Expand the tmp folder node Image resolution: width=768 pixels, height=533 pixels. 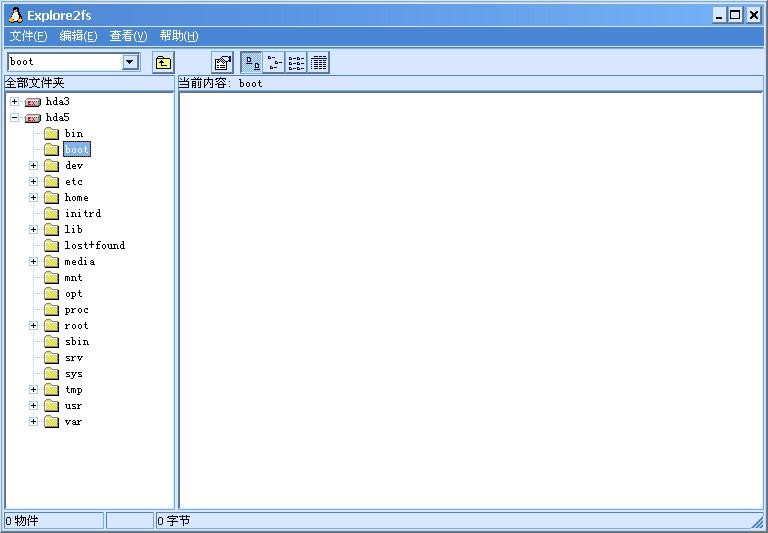[x=33, y=389]
